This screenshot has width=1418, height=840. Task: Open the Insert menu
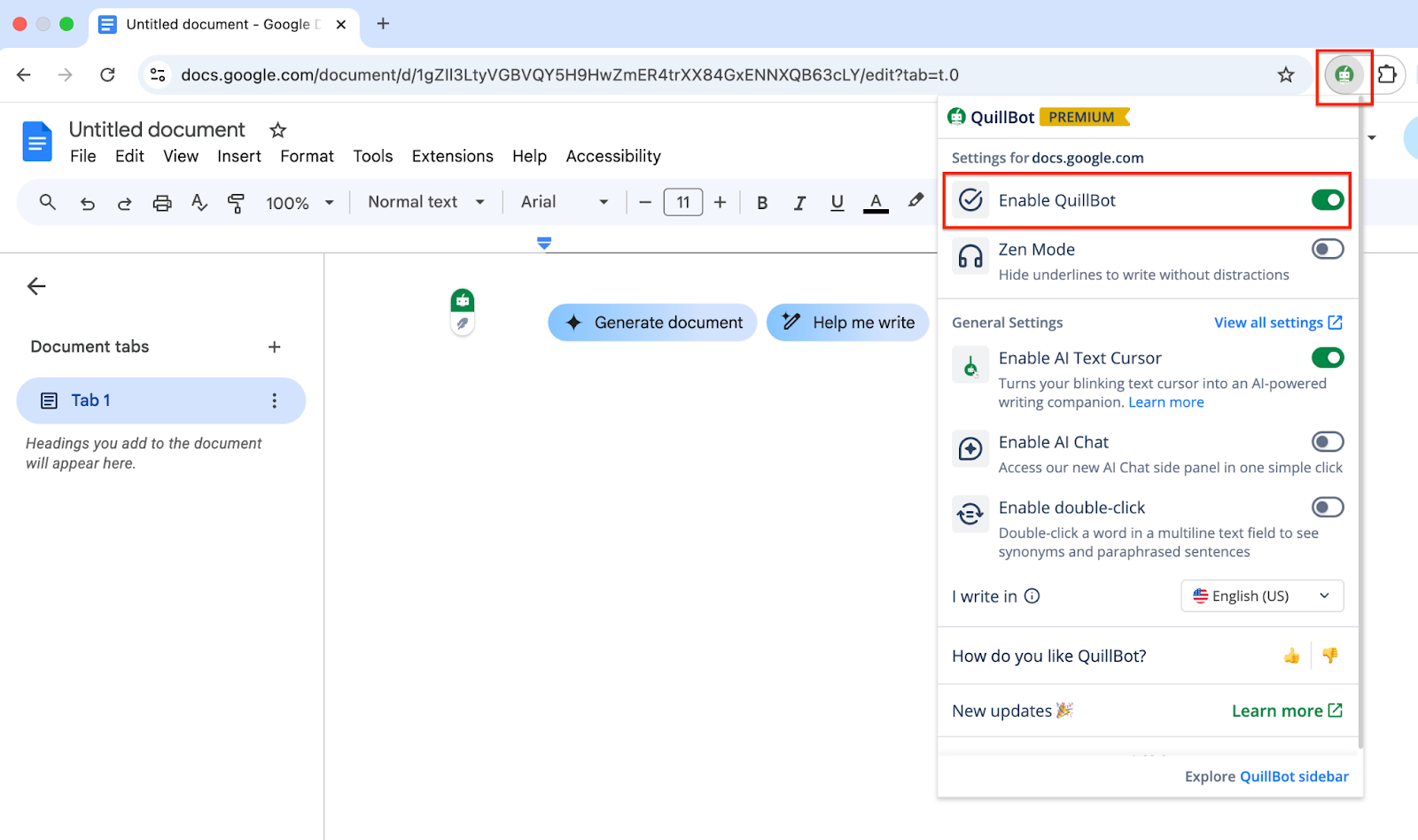(x=239, y=156)
